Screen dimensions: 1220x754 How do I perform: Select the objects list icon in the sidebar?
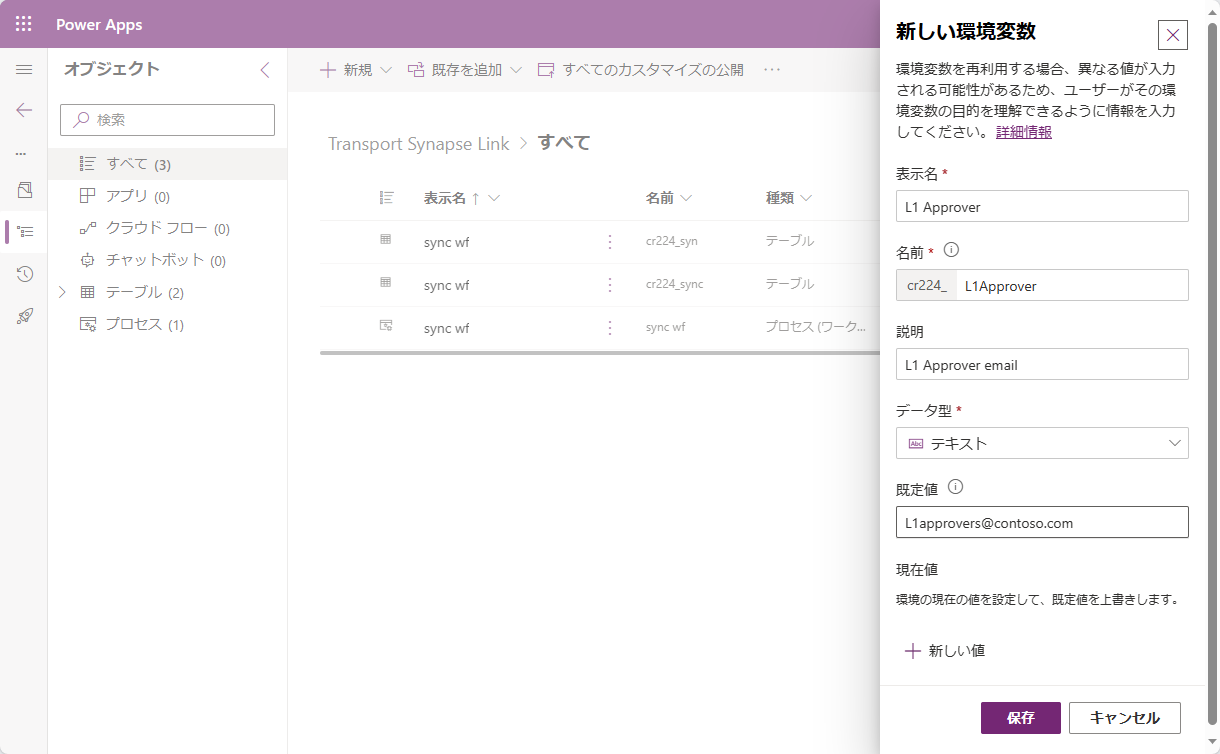(23, 232)
